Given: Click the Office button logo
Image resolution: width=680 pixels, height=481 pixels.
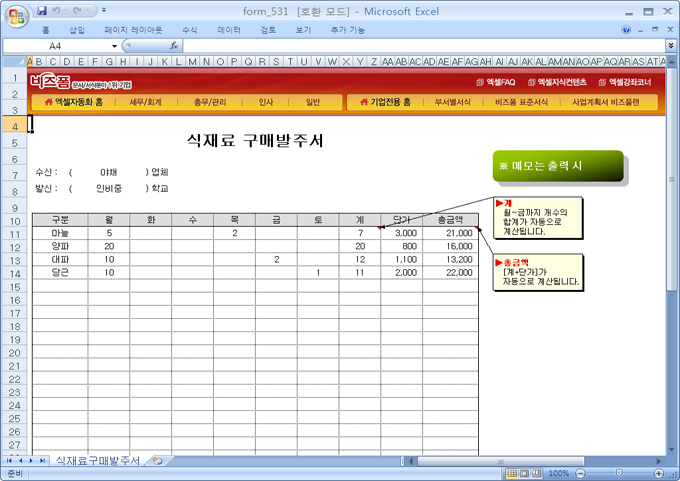Looking at the screenshot, I should click(x=16, y=14).
